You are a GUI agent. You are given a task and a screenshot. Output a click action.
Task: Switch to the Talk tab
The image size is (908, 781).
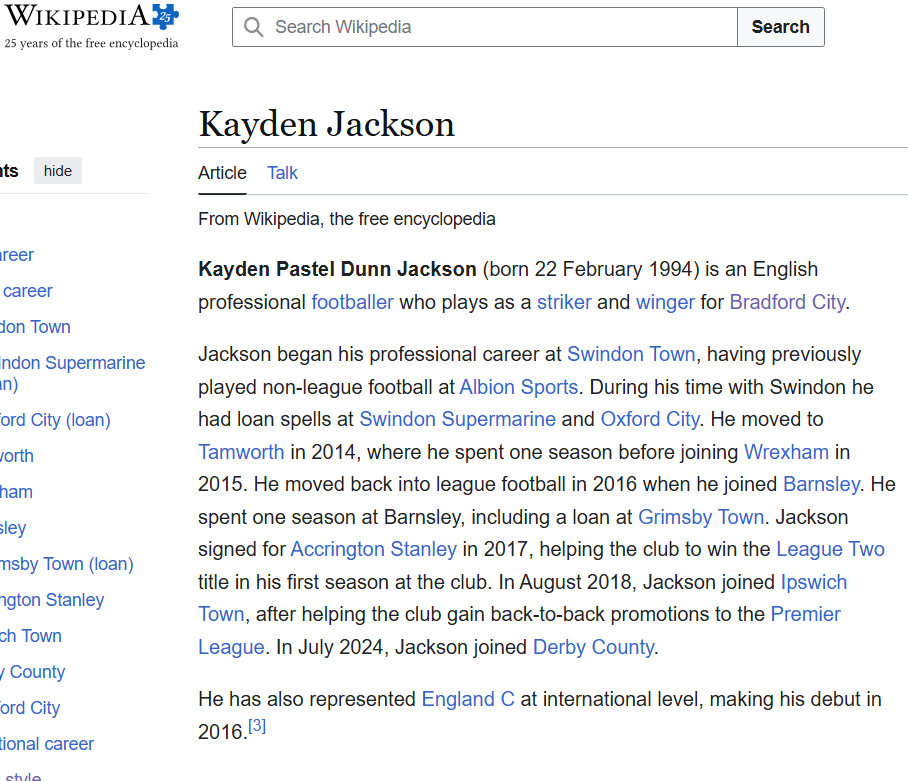click(x=282, y=173)
